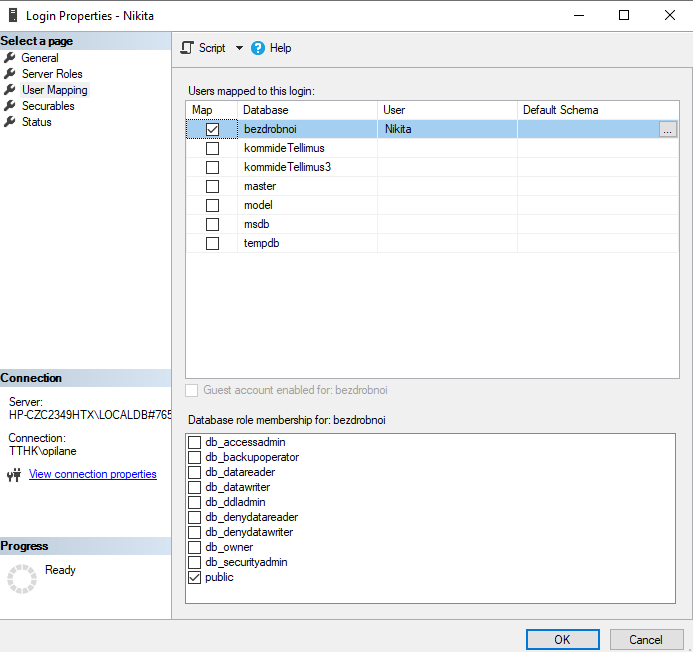Open the Default Schema browse ellipsis button

[667, 129]
